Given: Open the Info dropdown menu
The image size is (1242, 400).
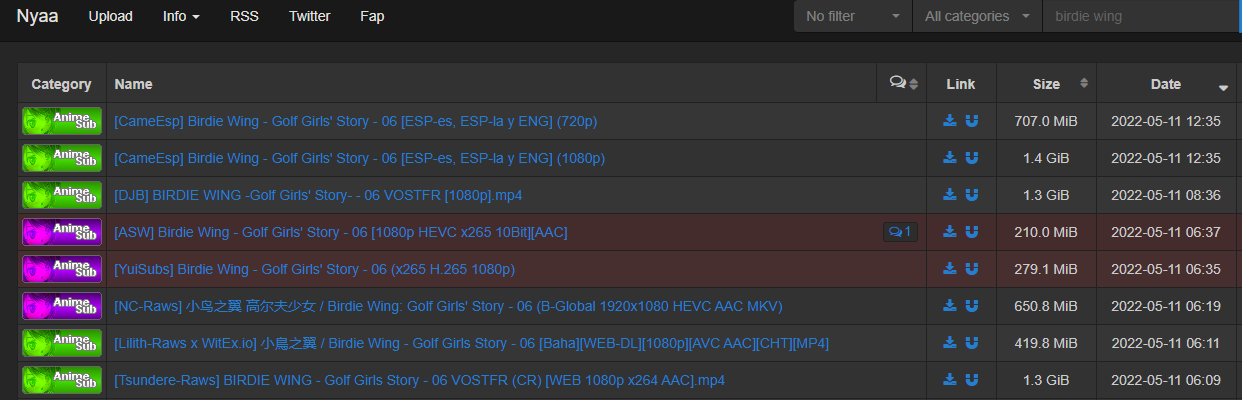Looking at the screenshot, I should coord(181,16).
